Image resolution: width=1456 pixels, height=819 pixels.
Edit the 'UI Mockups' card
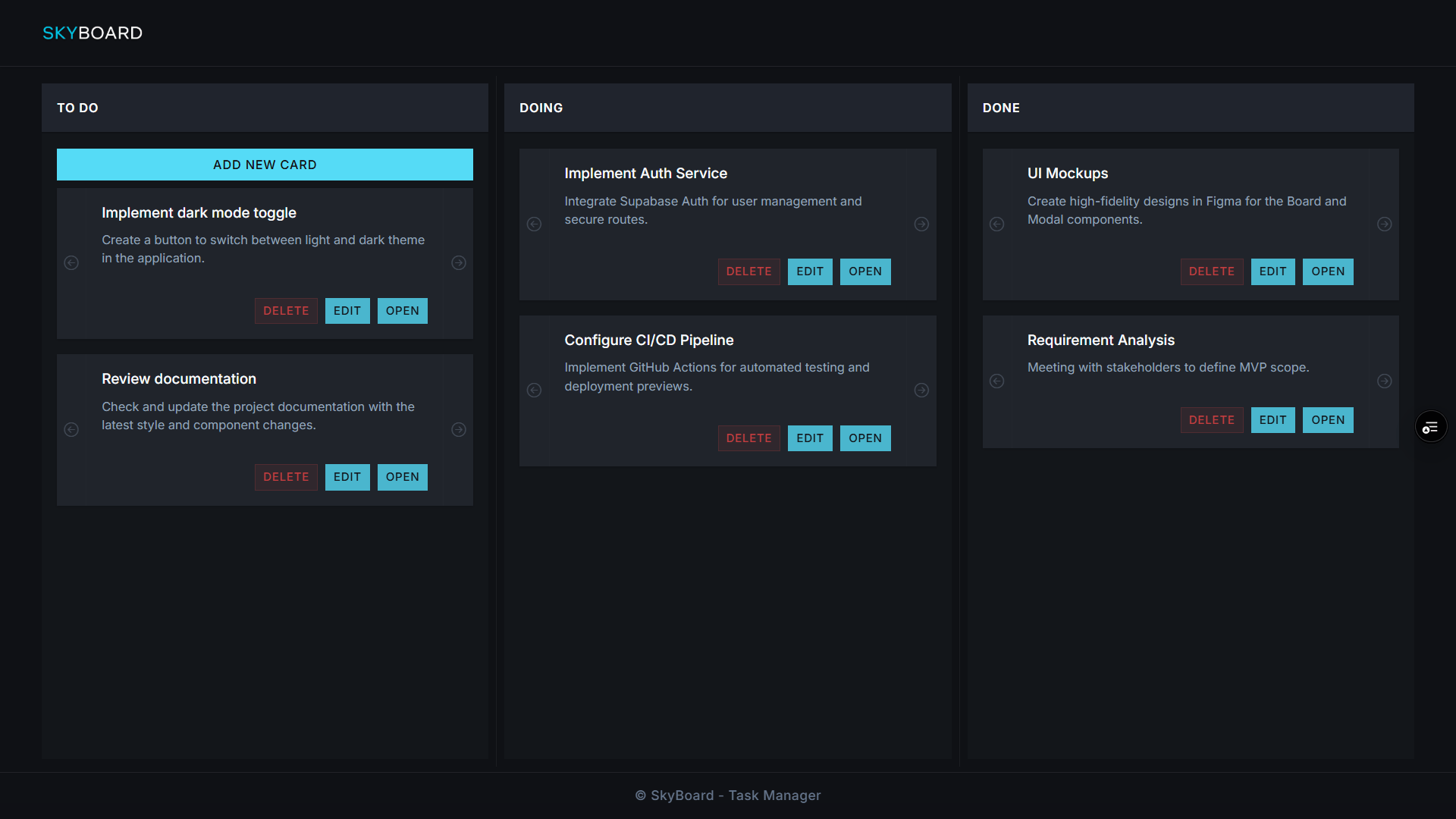point(1272,271)
